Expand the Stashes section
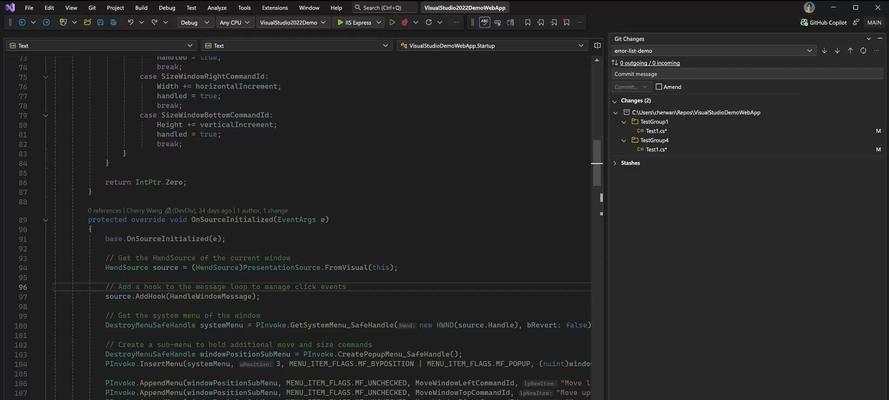The width and height of the screenshot is (889, 400). coord(615,163)
